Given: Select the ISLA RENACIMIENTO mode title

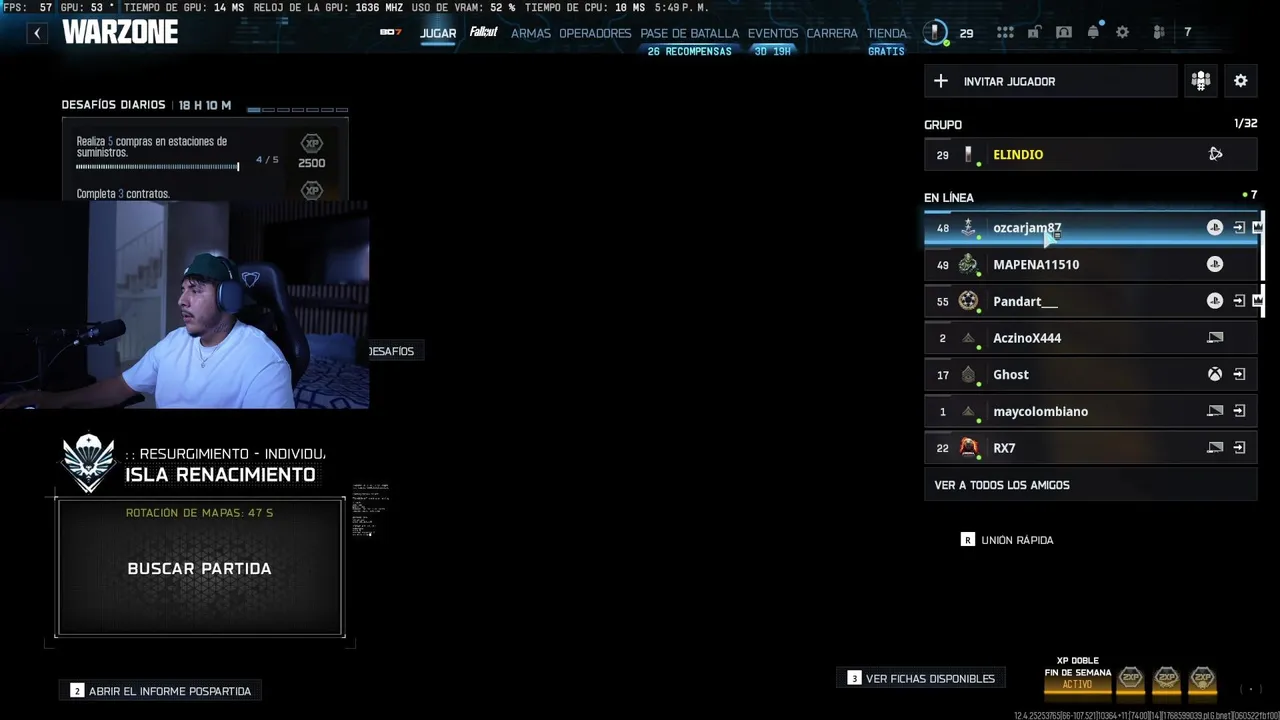Looking at the screenshot, I should coord(220,475).
